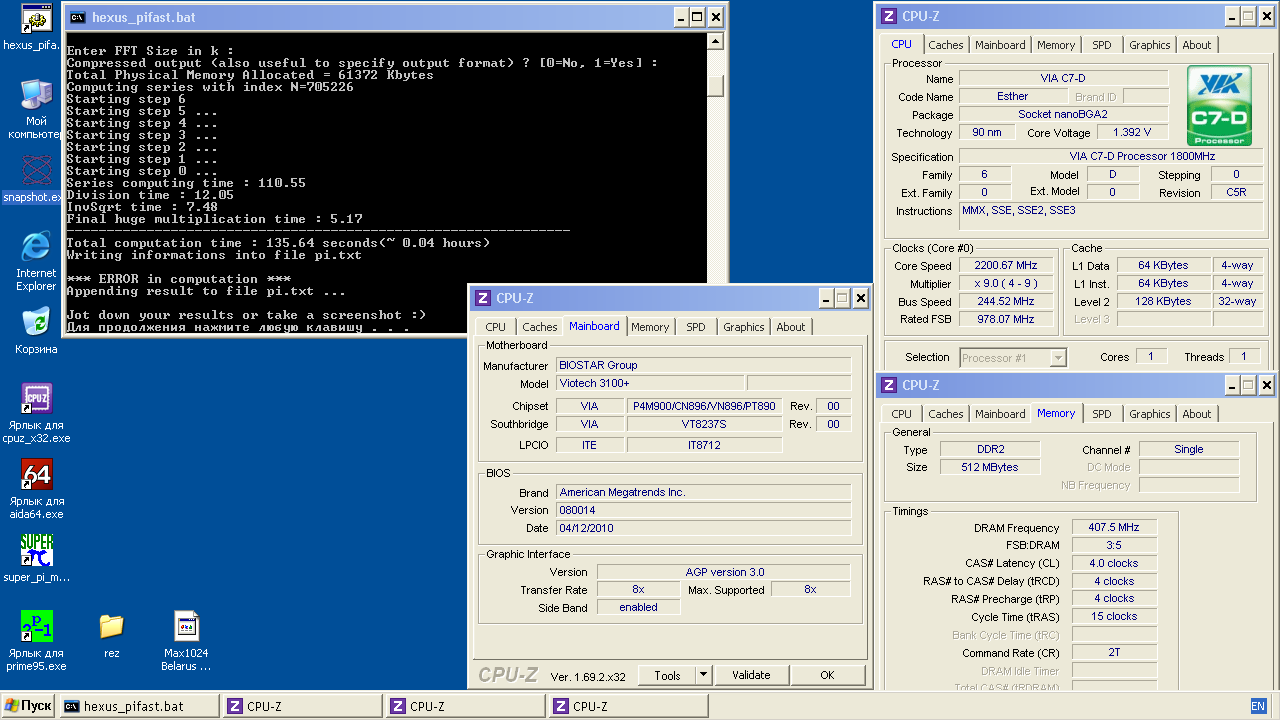This screenshot has height=720, width=1280.
Task: Activate the third CPU-Z taskbar button
Action: click(628, 706)
